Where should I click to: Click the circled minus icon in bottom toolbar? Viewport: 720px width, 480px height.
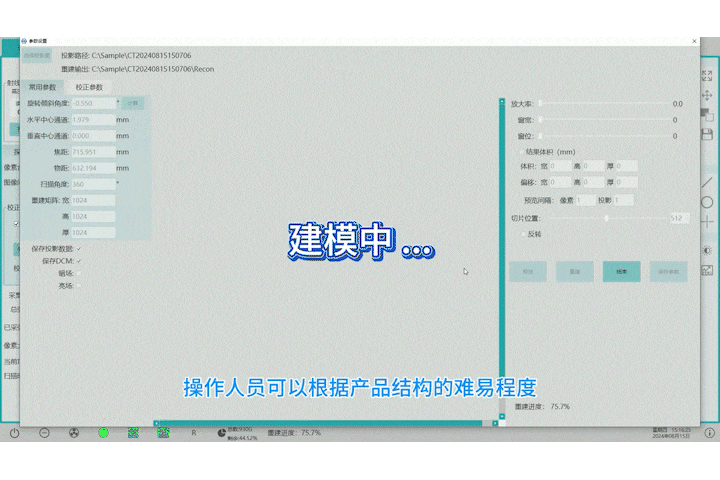pos(44,433)
